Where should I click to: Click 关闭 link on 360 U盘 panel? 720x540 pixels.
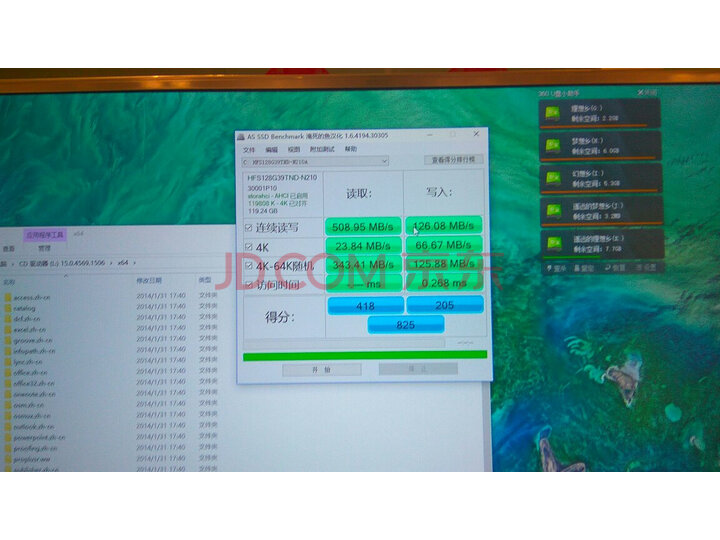[647, 93]
